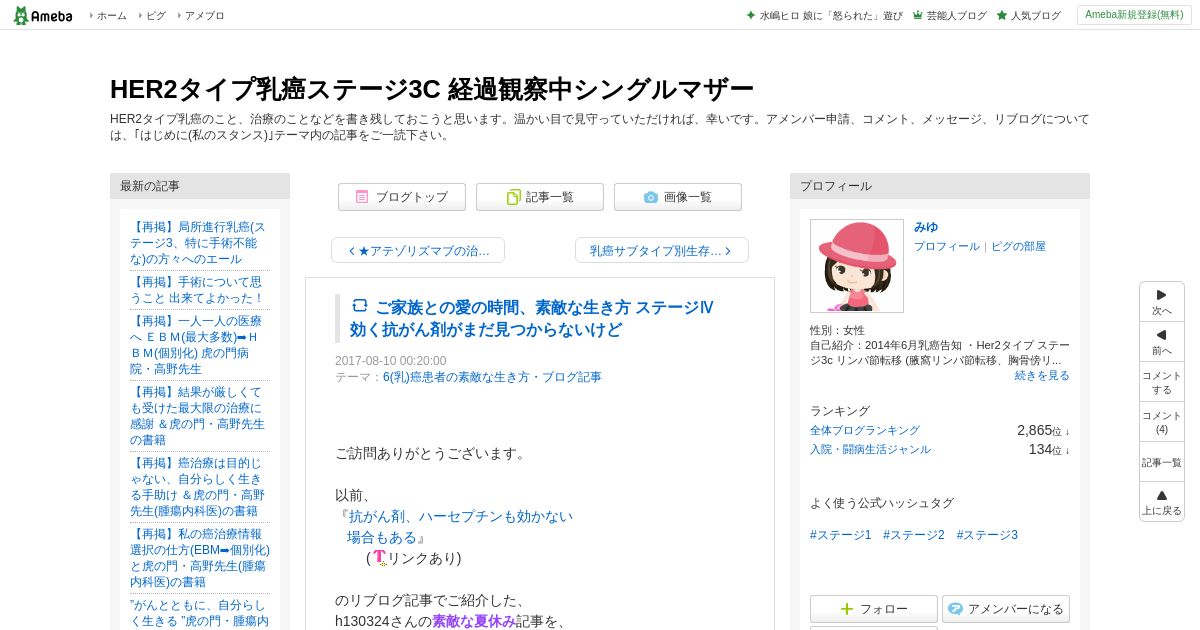Open sidebar post 私の癌治療情報選択の仕方

pos(200,558)
